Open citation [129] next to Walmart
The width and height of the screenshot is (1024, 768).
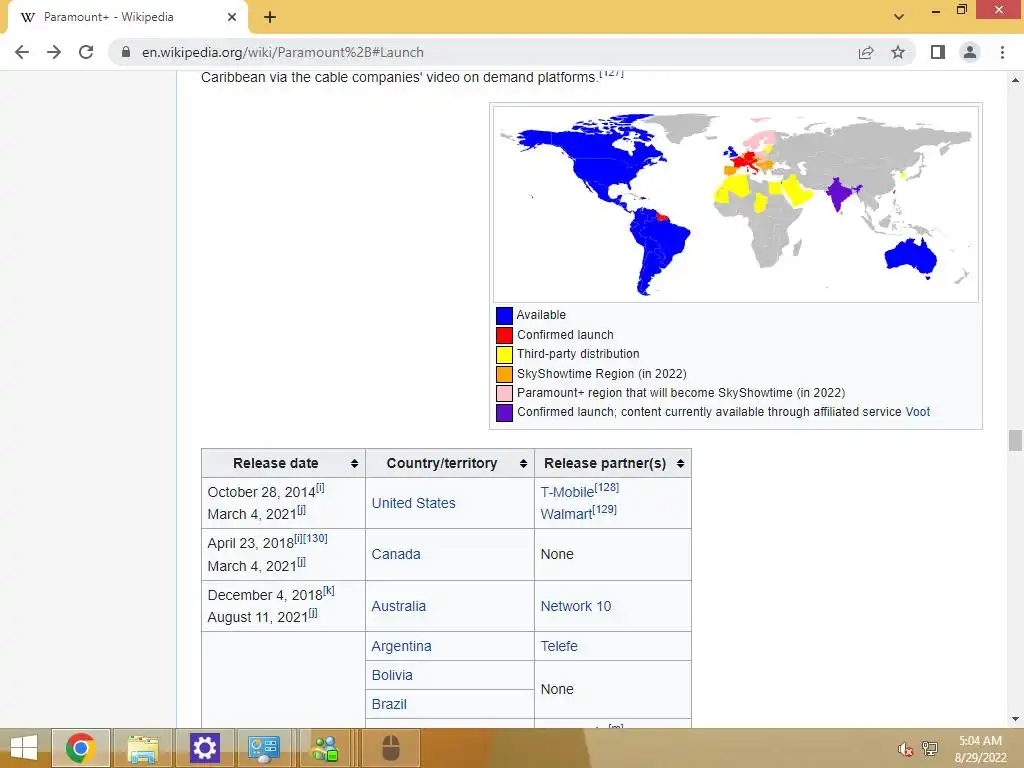point(604,509)
